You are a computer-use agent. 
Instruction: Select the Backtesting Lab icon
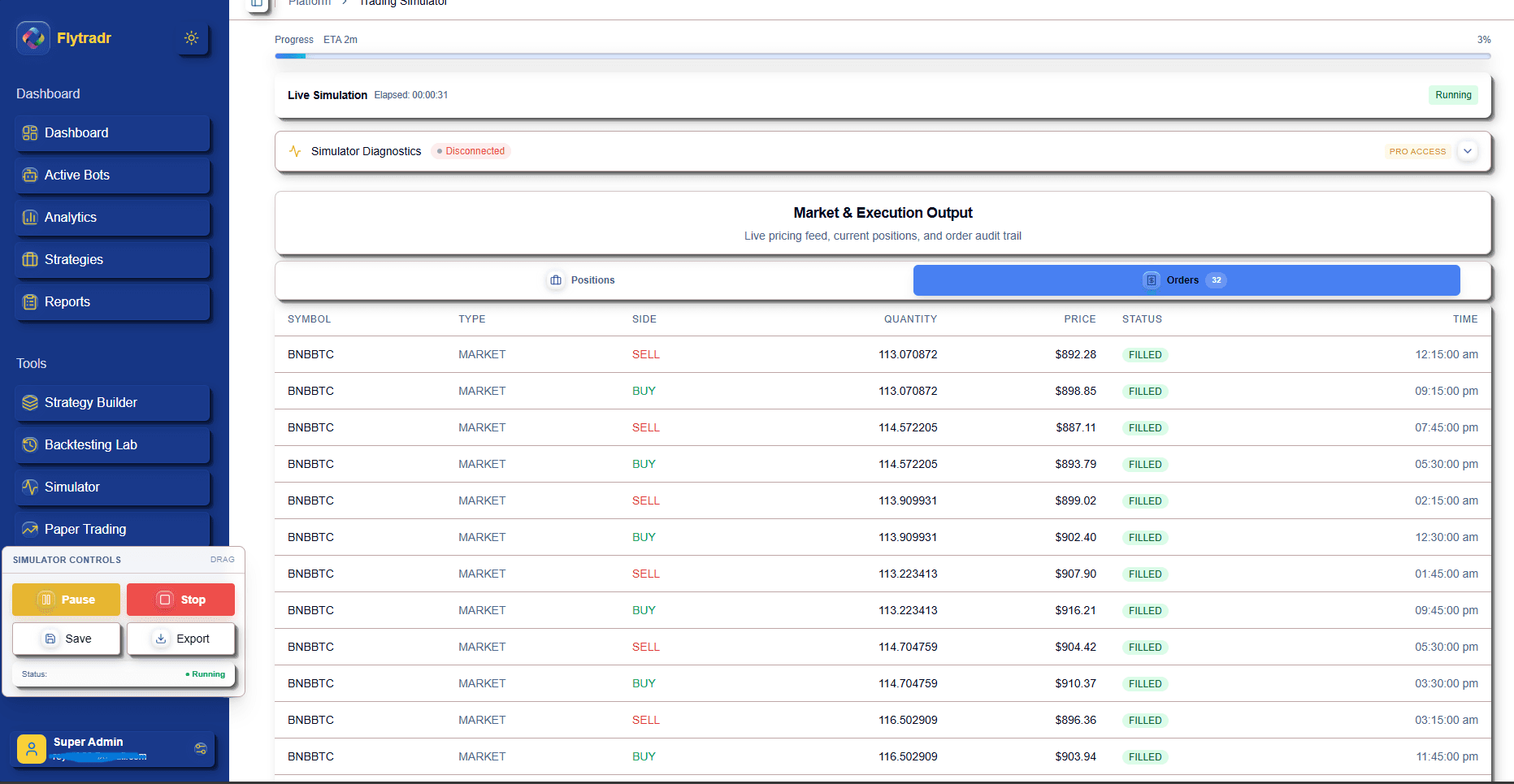(x=30, y=444)
